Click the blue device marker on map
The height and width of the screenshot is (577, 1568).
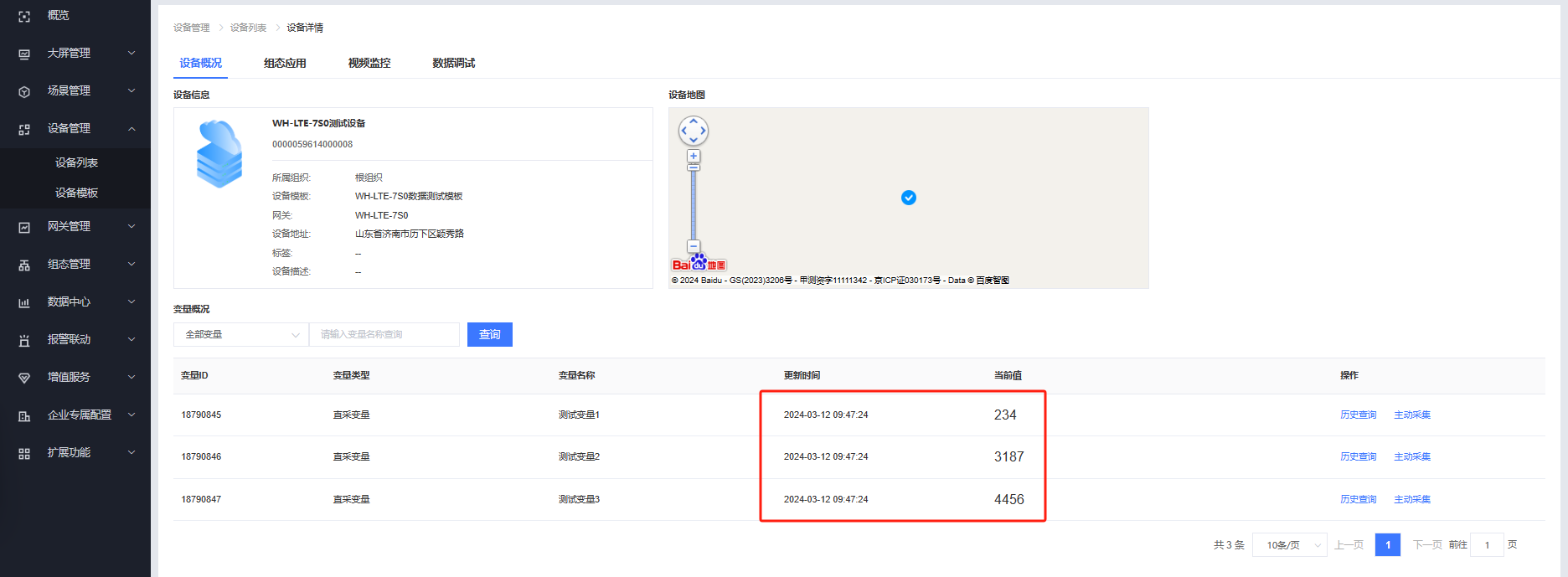909,198
